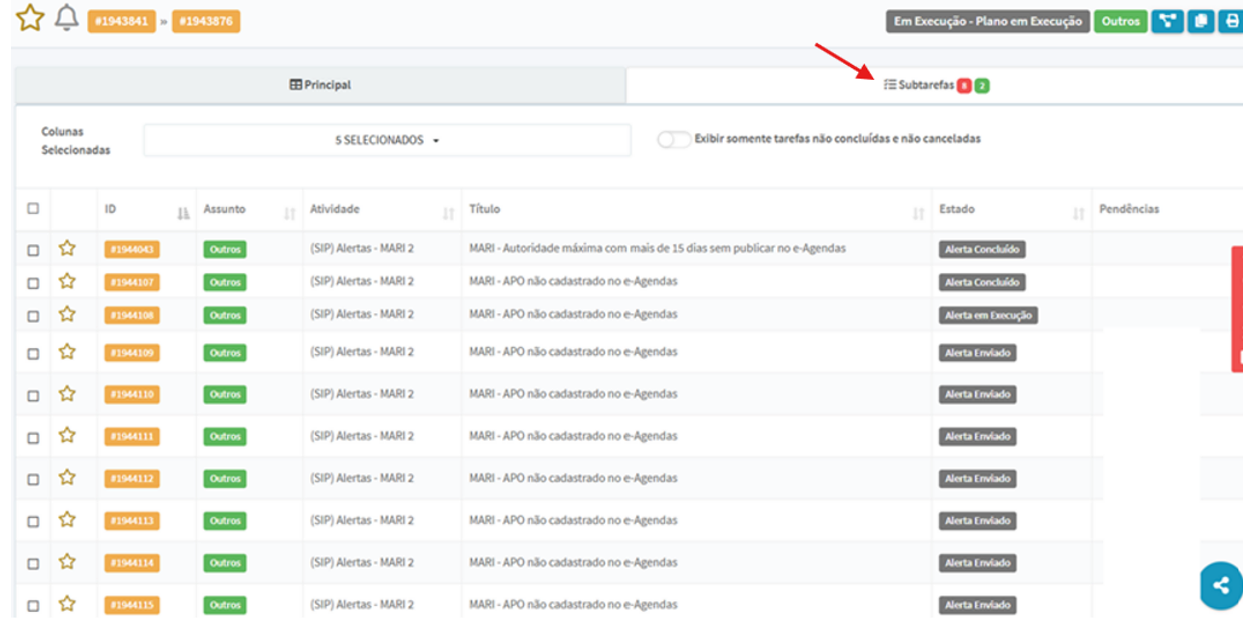
Task: Open the 5 SELECIONADOS columns dropdown
Action: coord(387,140)
